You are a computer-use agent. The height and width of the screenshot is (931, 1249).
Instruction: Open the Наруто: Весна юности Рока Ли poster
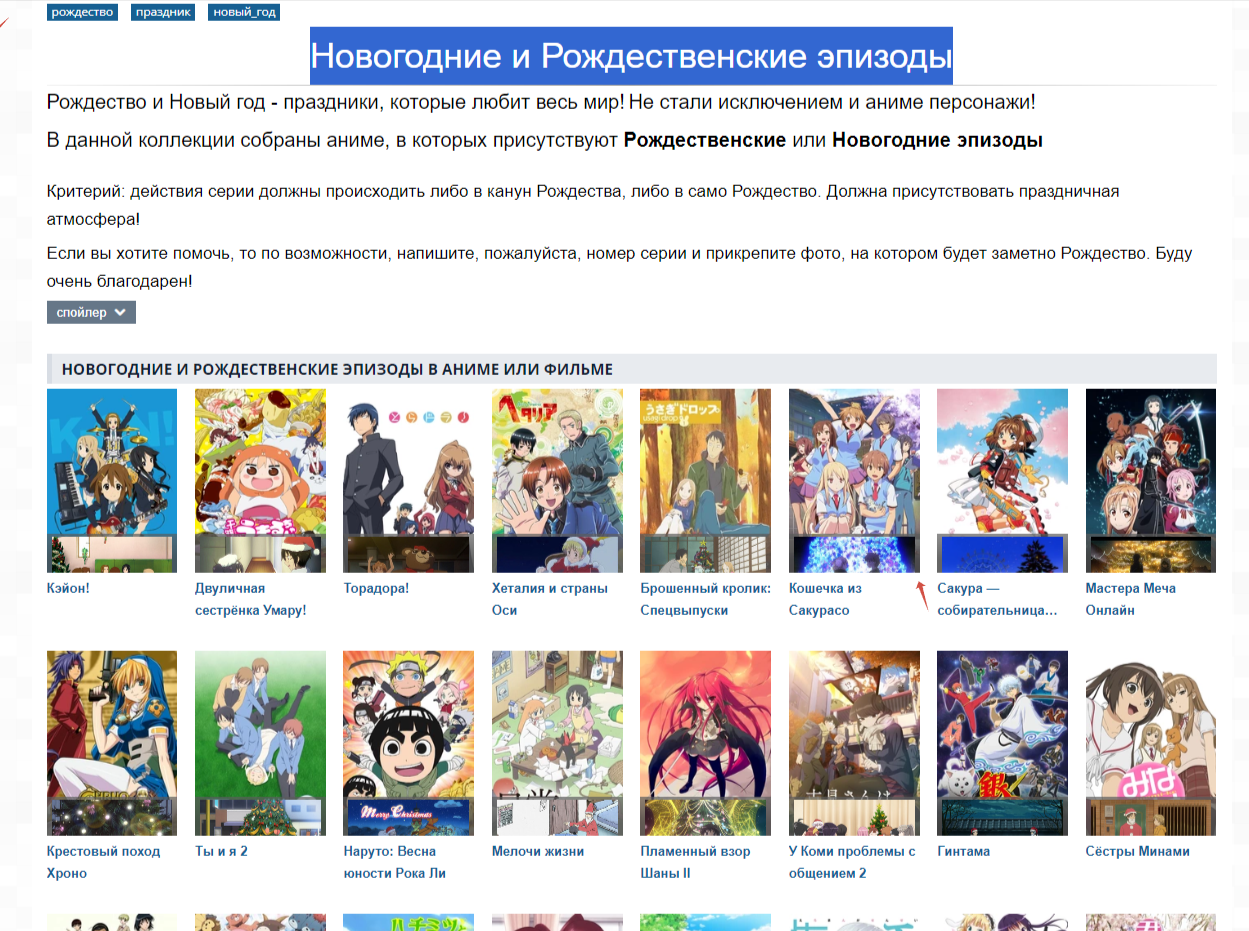click(408, 743)
